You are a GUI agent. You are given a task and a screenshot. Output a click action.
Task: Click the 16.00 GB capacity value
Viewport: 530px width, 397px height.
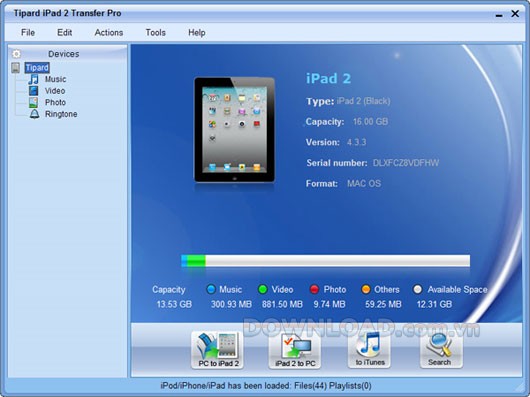[x=370, y=122]
